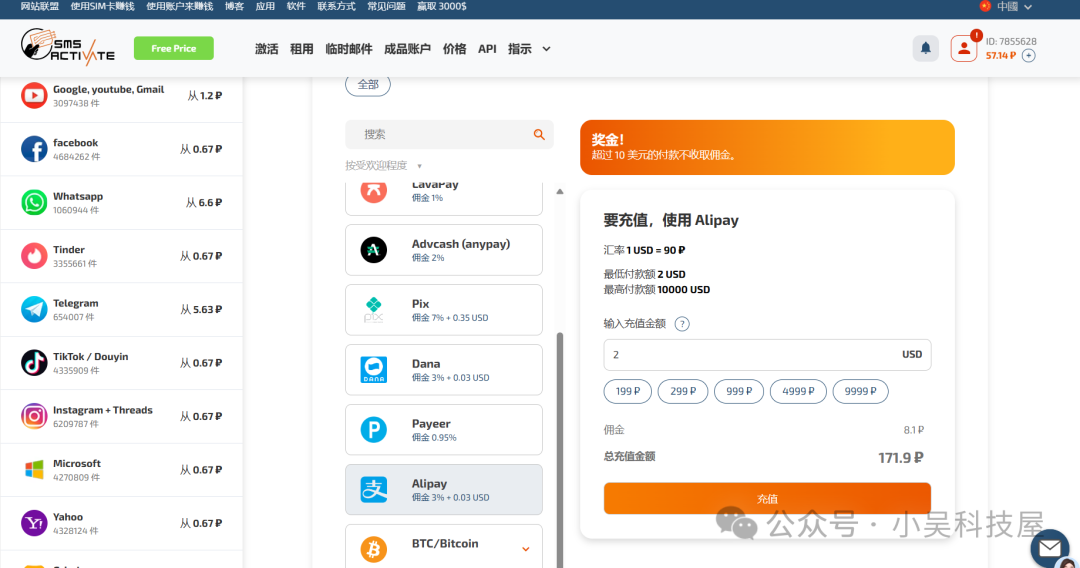Select the 999 ₽ preset amount

pos(739,391)
